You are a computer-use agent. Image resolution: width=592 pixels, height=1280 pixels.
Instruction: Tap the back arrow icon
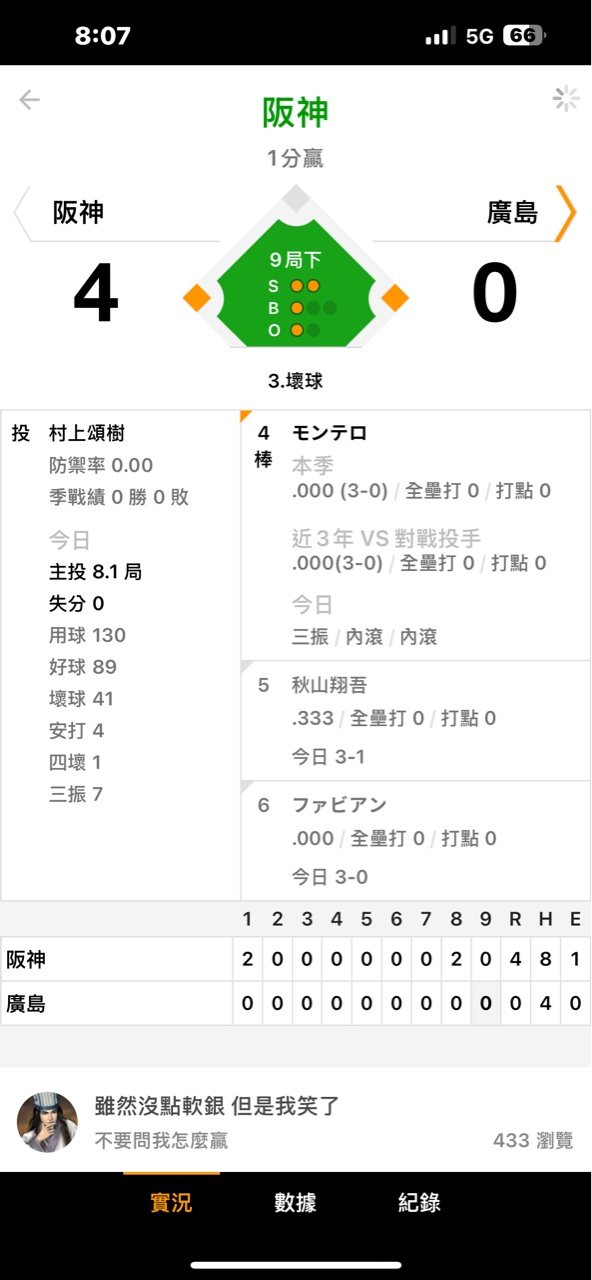pyautogui.click(x=29, y=99)
